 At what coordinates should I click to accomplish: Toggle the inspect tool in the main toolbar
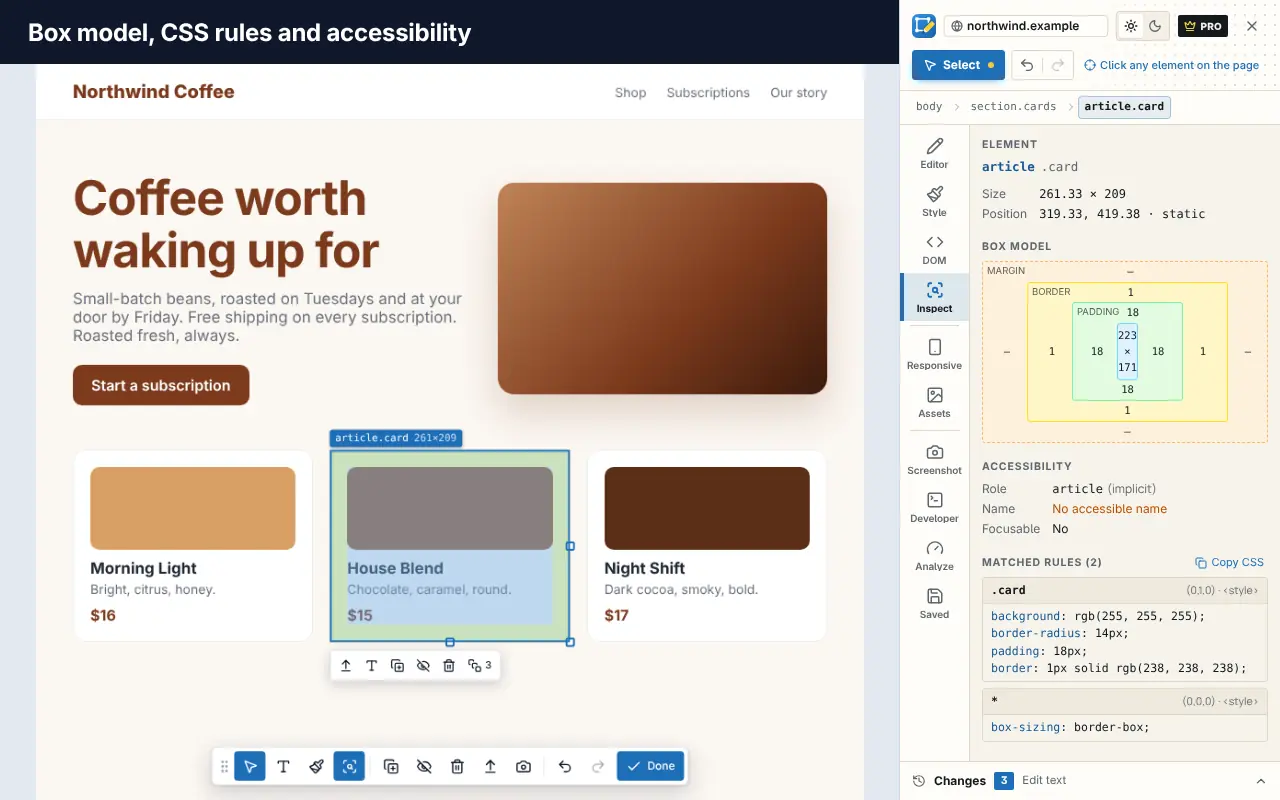click(x=349, y=766)
